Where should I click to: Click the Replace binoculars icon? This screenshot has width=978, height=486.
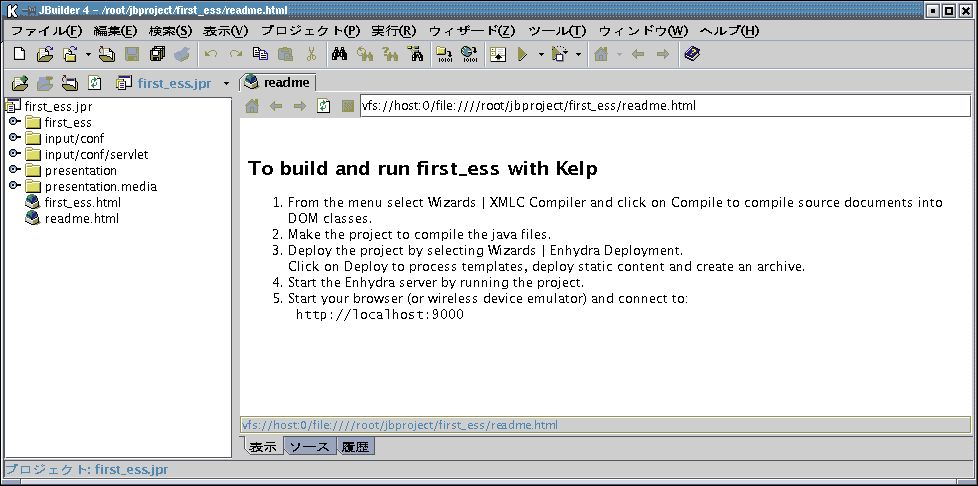pyautogui.click(x=390, y=55)
